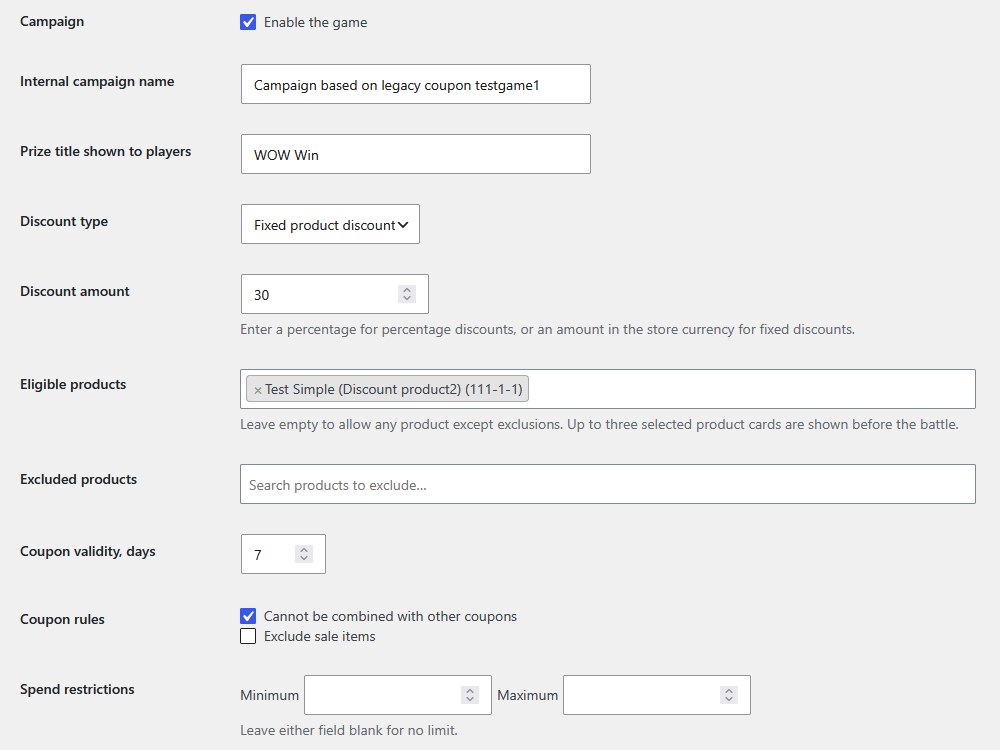Click the Enable the game label text
Image resolution: width=1000 pixels, height=750 pixels.
click(x=316, y=22)
